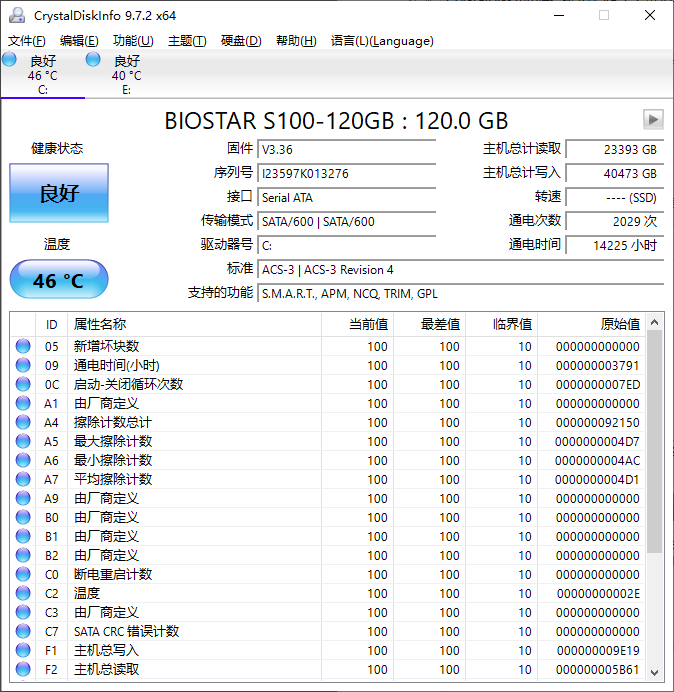Click the status orb for B1 row
This screenshot has height=692, width=674.
coord(23,536)
